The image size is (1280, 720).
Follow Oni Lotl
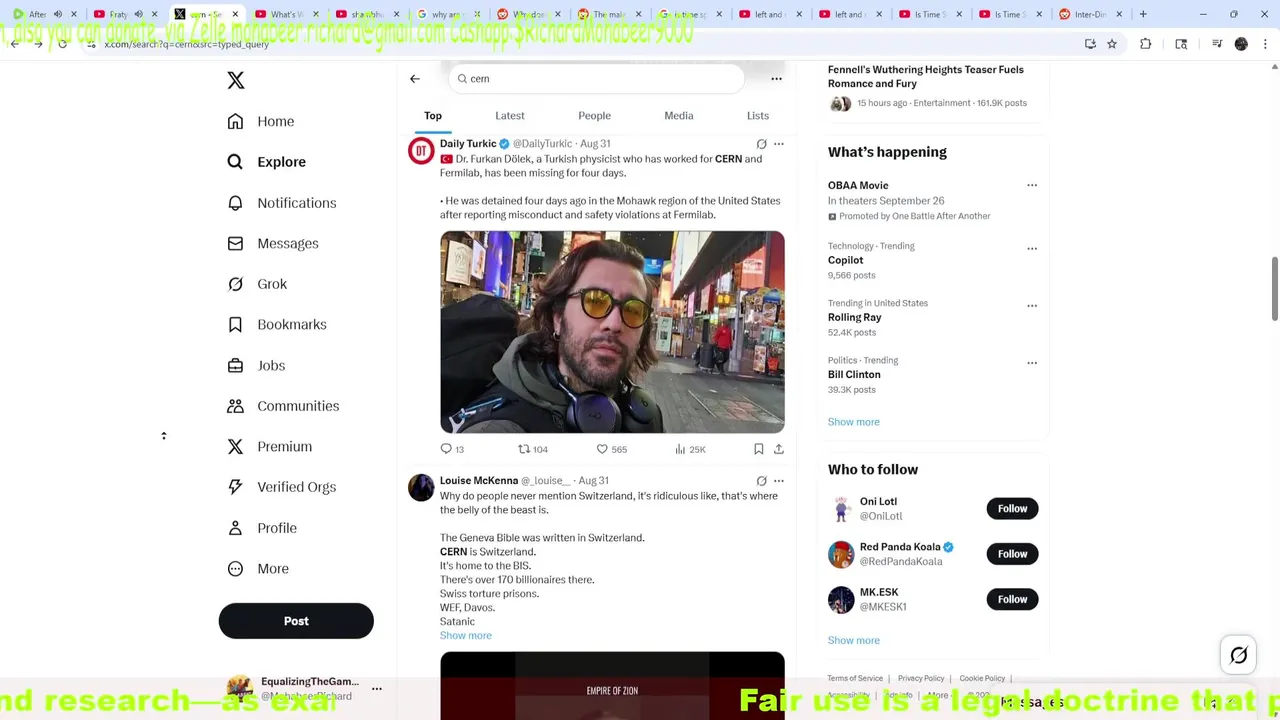pyautogui.click(x=1012, y=509)
